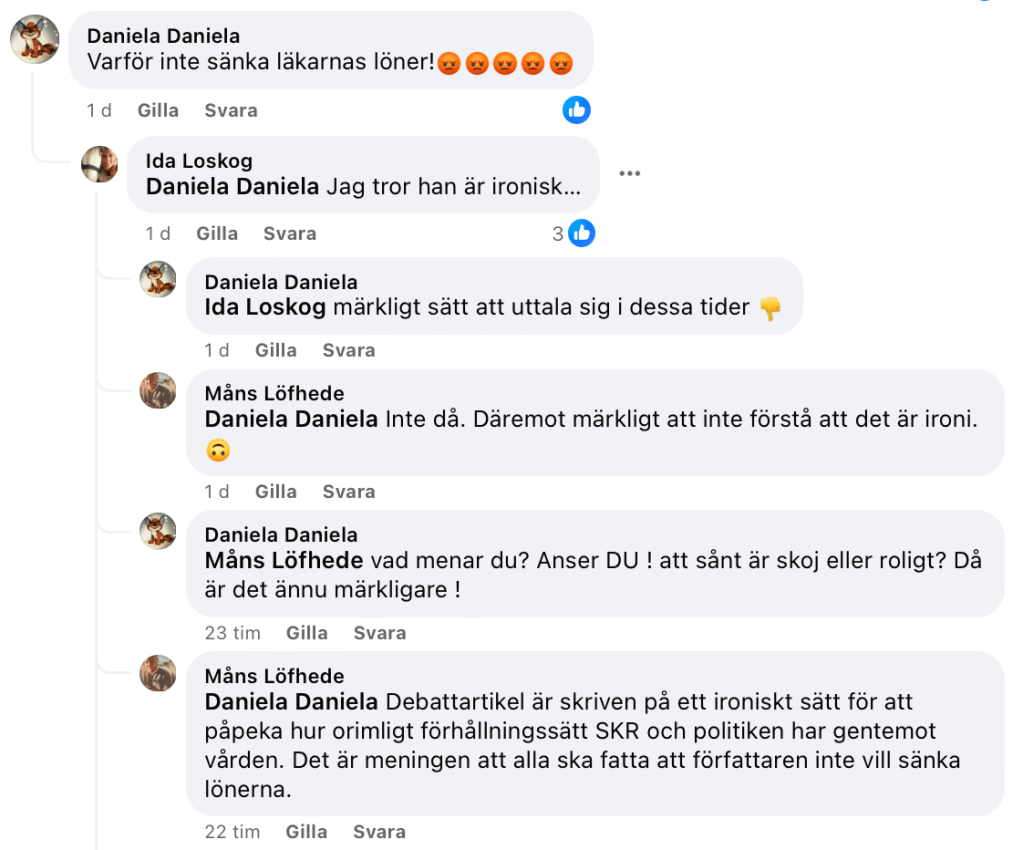The image size is (1023, 850).
Task: Click the thumbs-up reaction icon on Ida Loskog's comment
Action: tap(582, 233)
